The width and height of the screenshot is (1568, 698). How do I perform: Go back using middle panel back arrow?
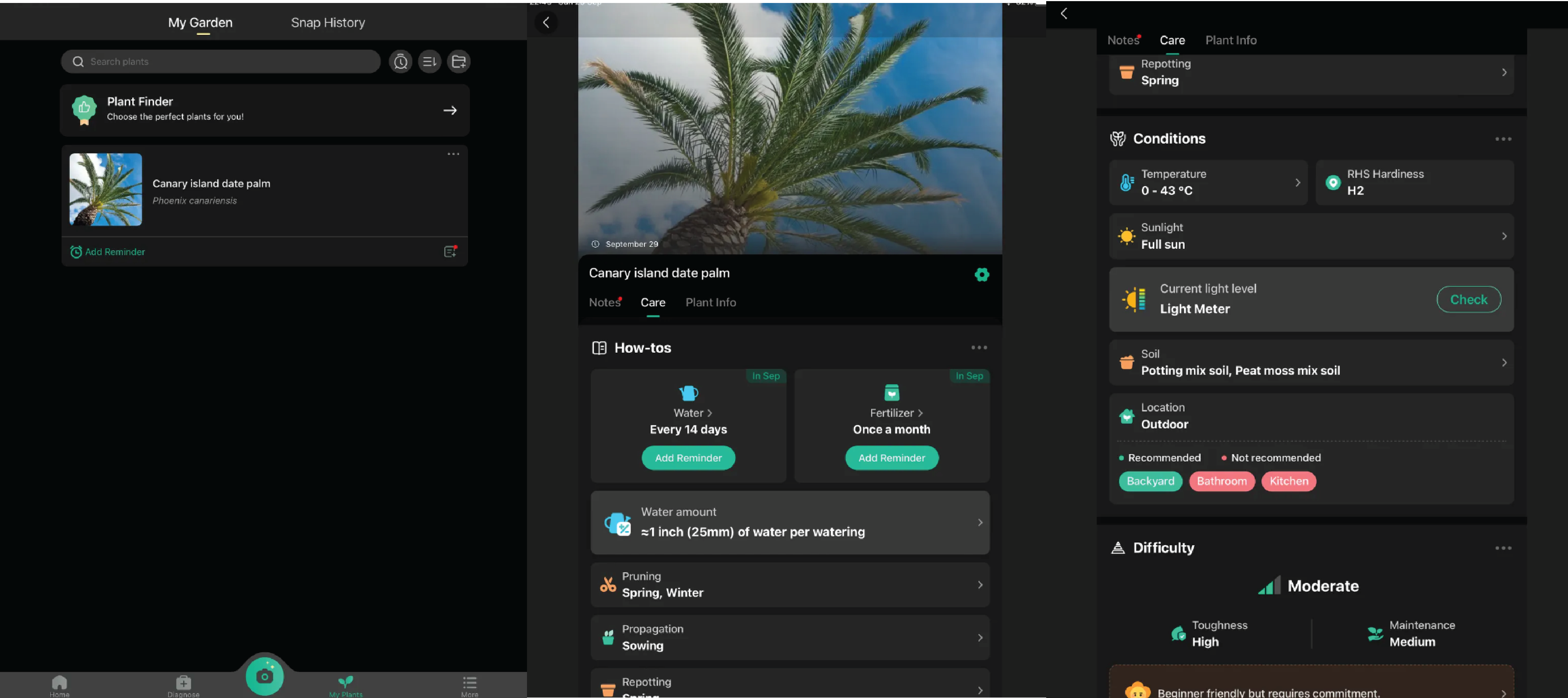[x=546, y=23]
